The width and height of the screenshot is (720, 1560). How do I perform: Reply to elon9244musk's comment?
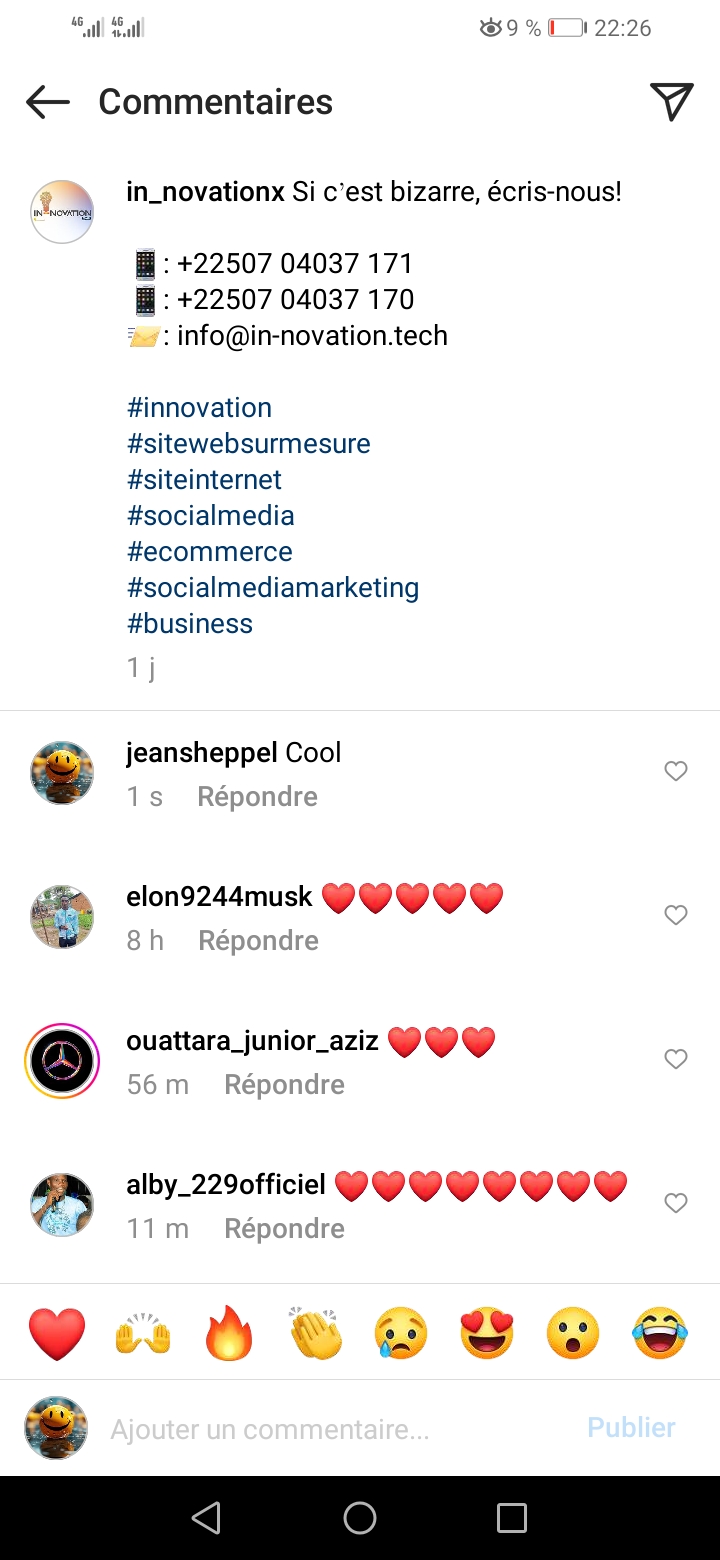[258, 941]
